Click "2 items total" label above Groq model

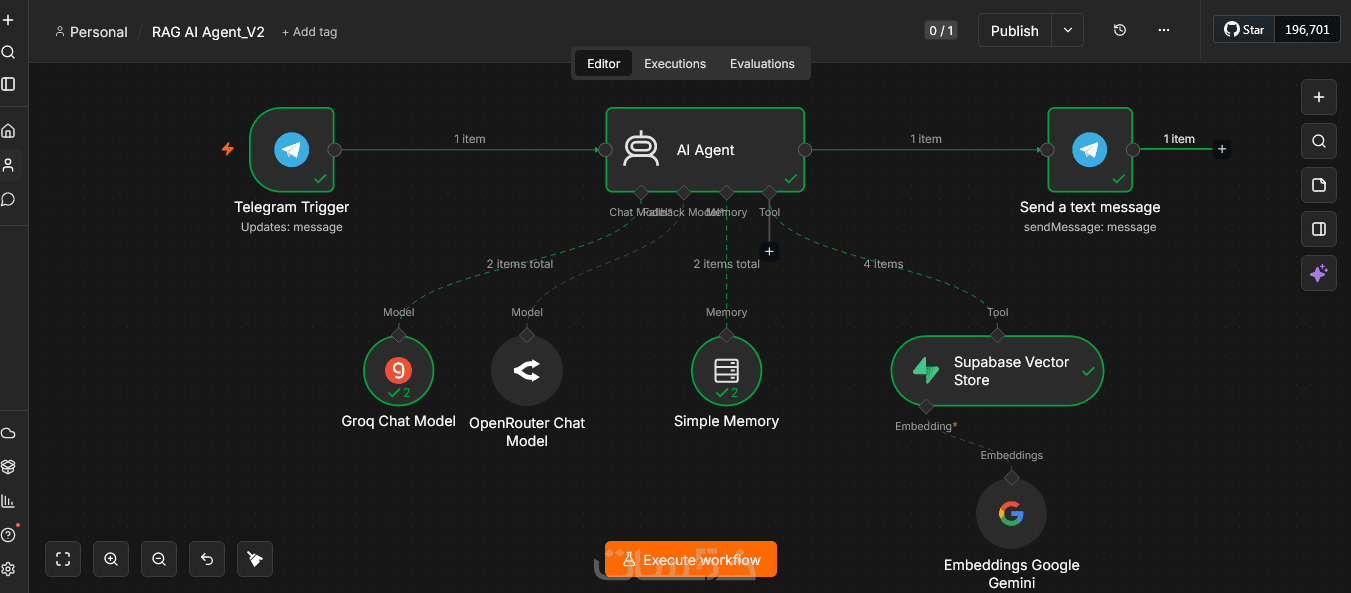pos(520,264)
